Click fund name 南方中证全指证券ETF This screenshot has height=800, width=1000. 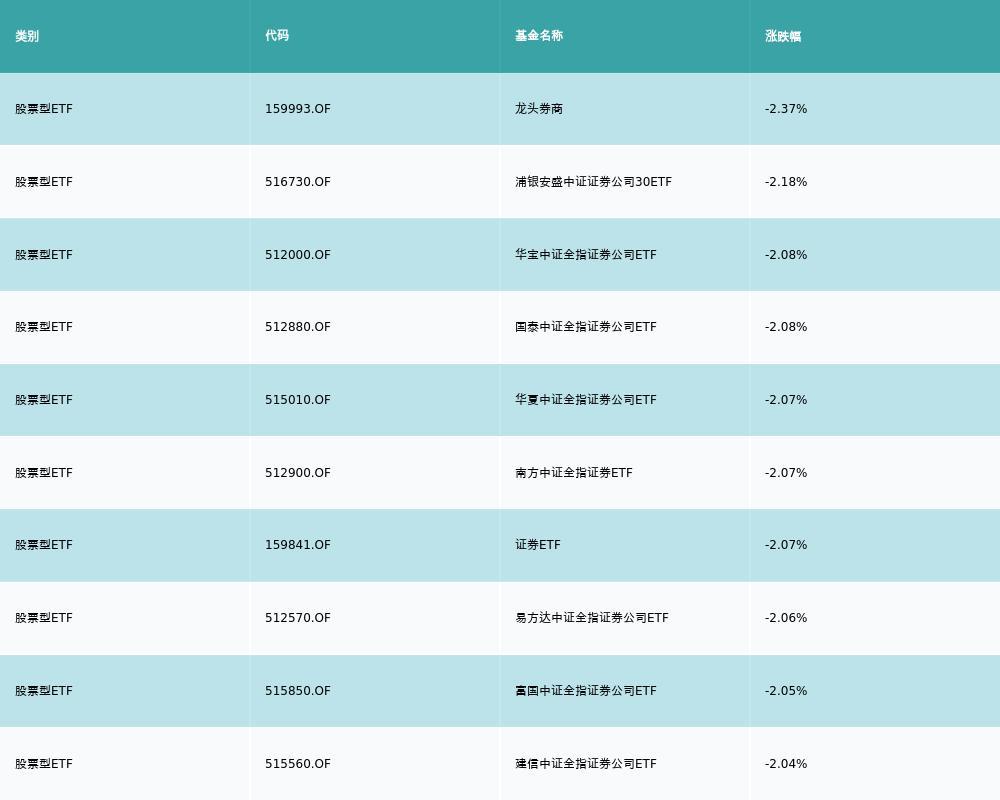573,473
